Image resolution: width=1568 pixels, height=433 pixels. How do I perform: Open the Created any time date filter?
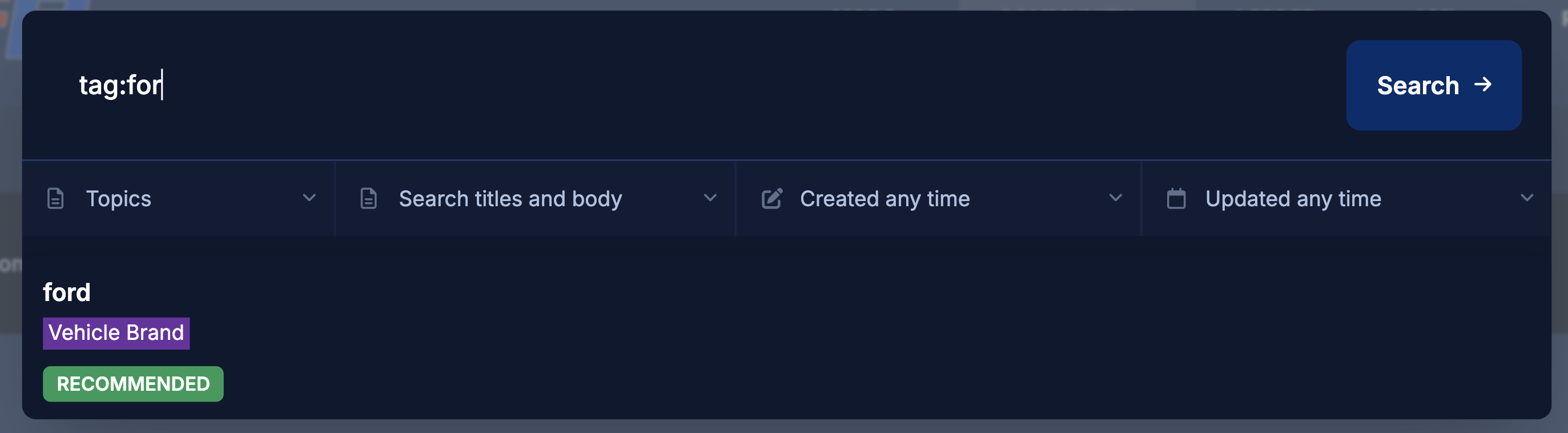[884, 199]
